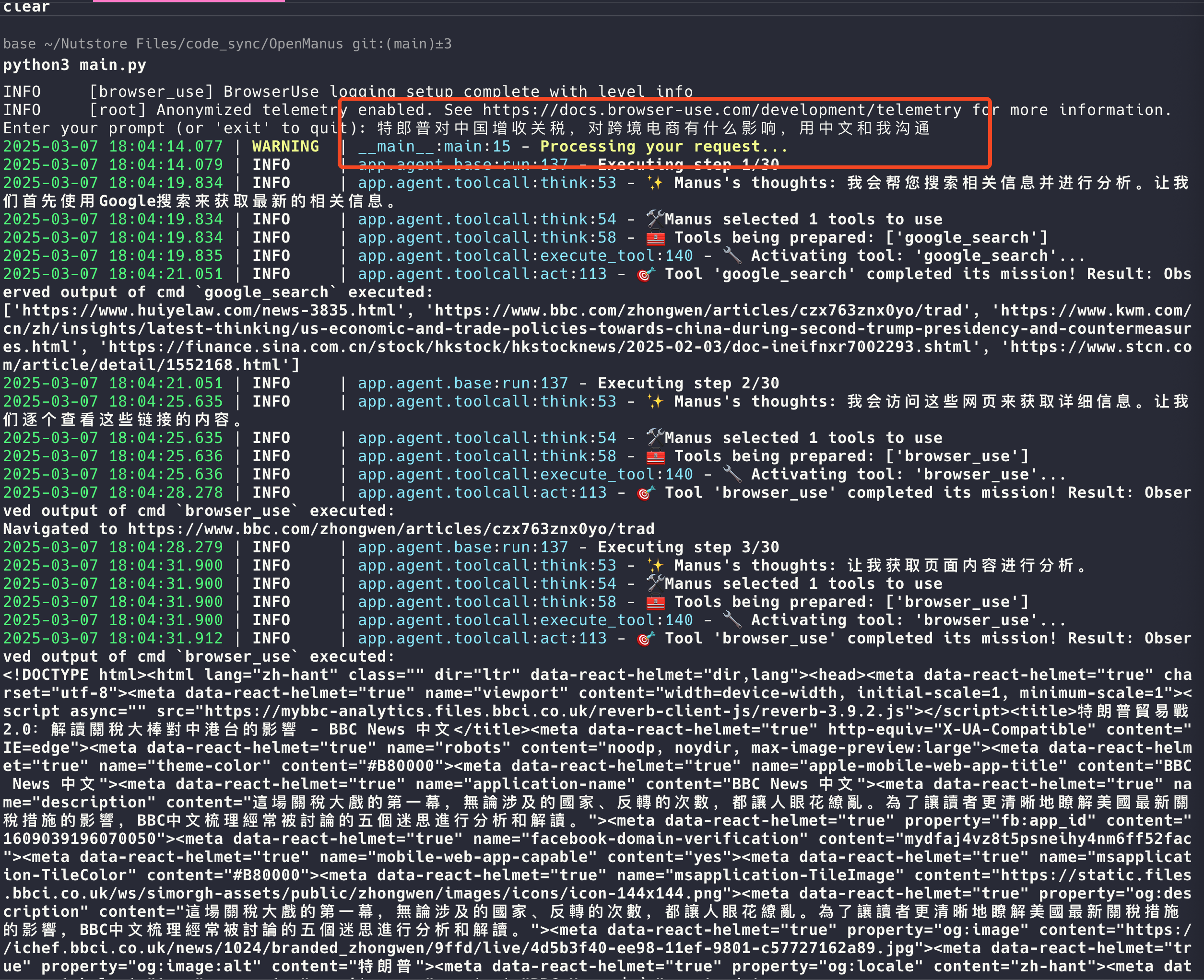1204x980 pixels.
Task: Click the '<!DOCTYPE html>' tag in output
Action: tap(74, 675)
